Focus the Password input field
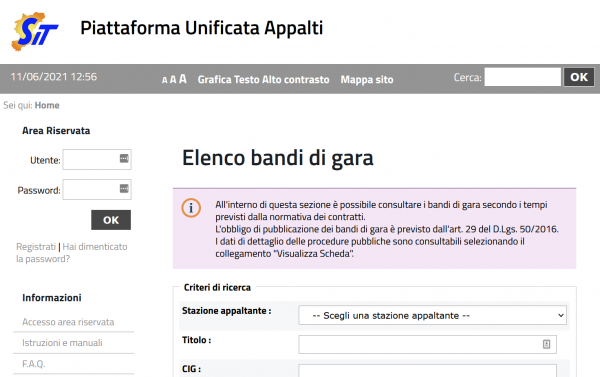600x377 pixels. tap(97, 189)
